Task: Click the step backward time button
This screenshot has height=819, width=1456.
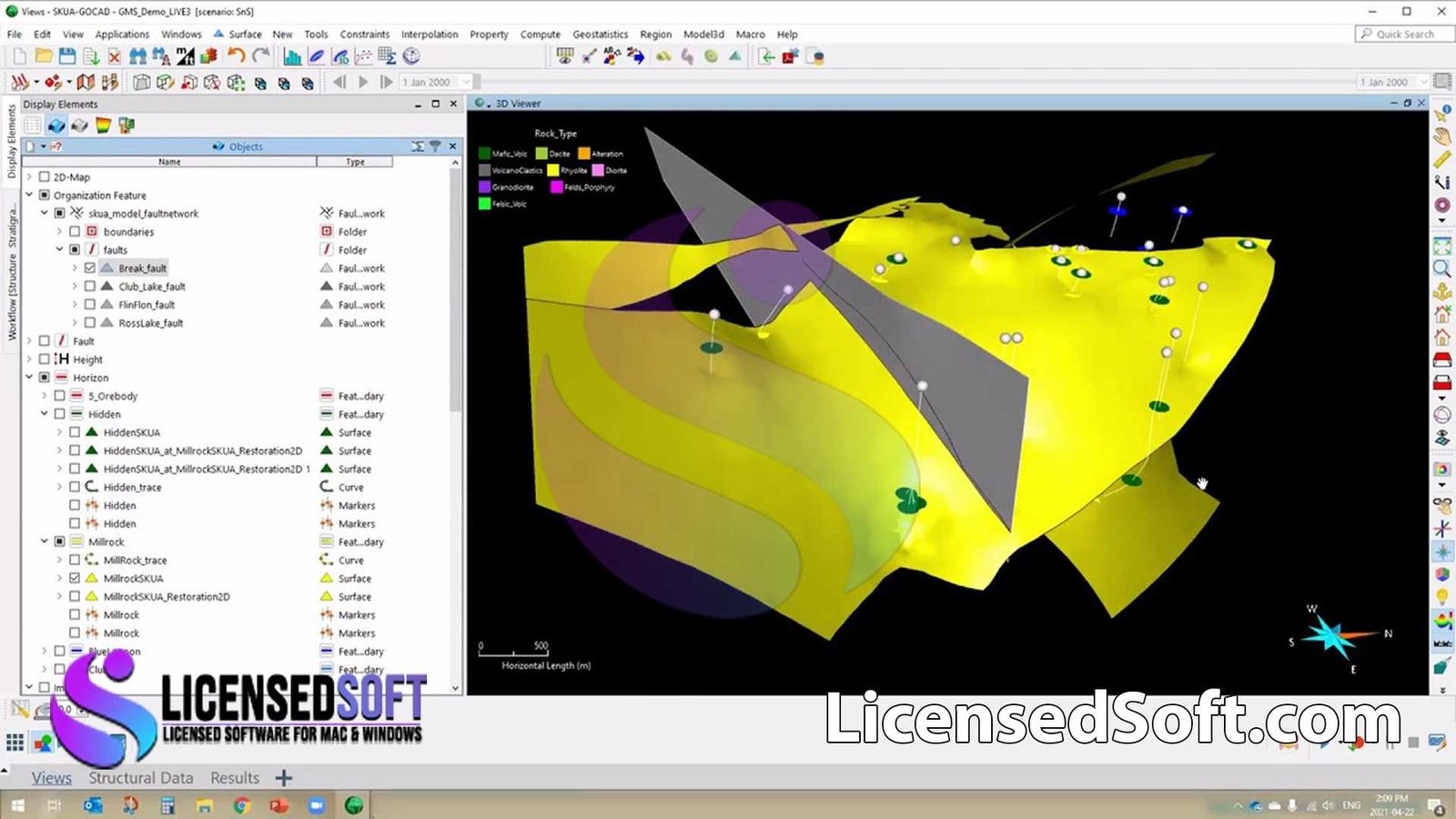Action: tap(339, 82)
